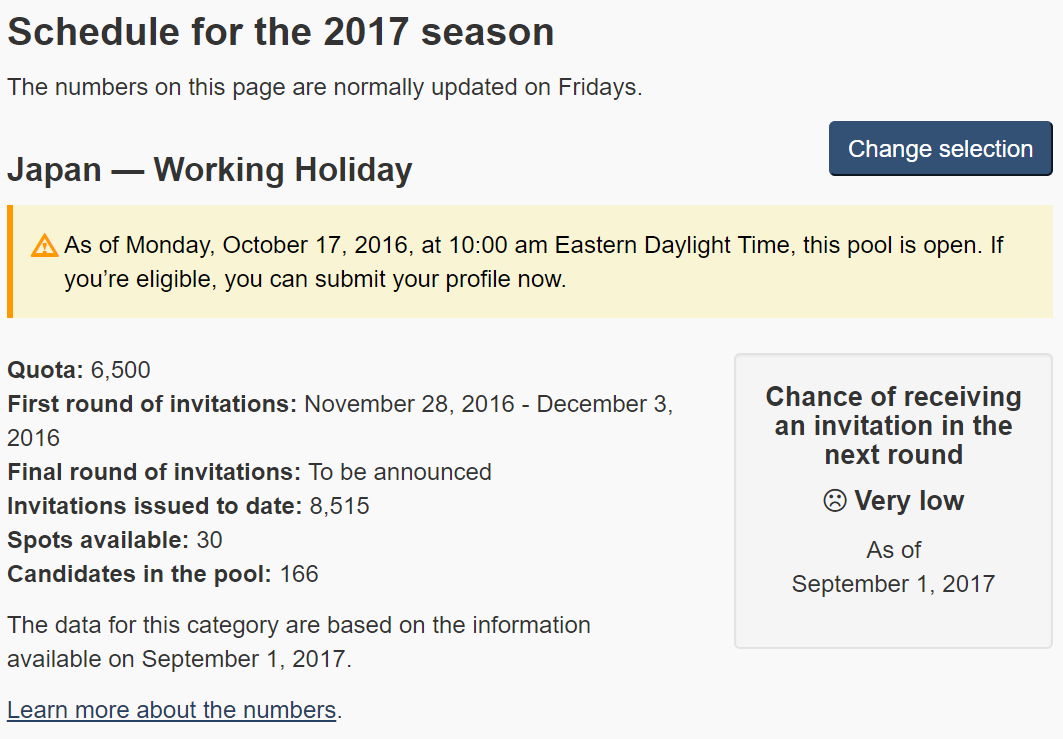Click the First round of invitations label

[x=152, y=404]
